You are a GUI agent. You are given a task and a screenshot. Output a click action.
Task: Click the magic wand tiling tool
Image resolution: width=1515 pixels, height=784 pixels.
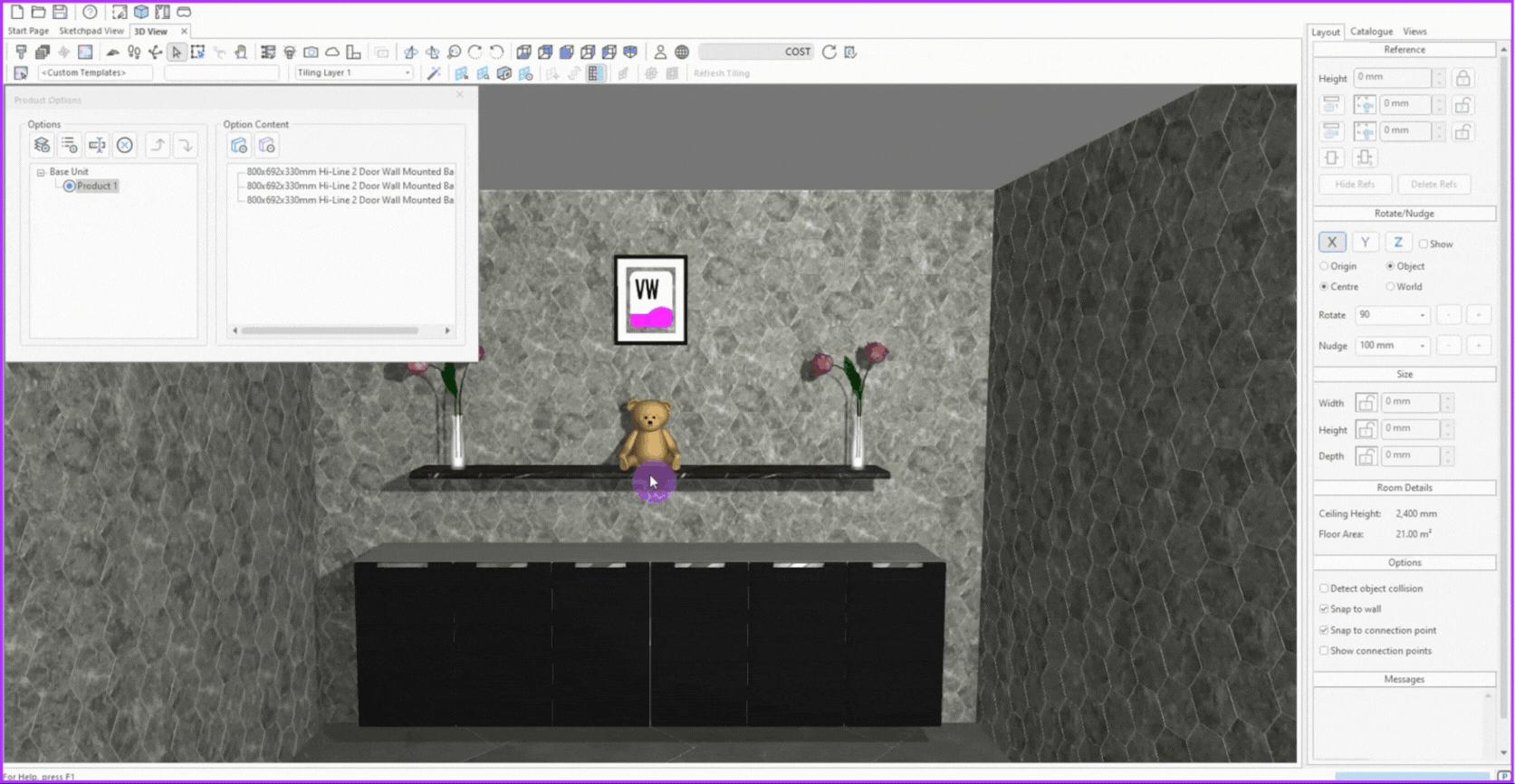tap(434, 73)
